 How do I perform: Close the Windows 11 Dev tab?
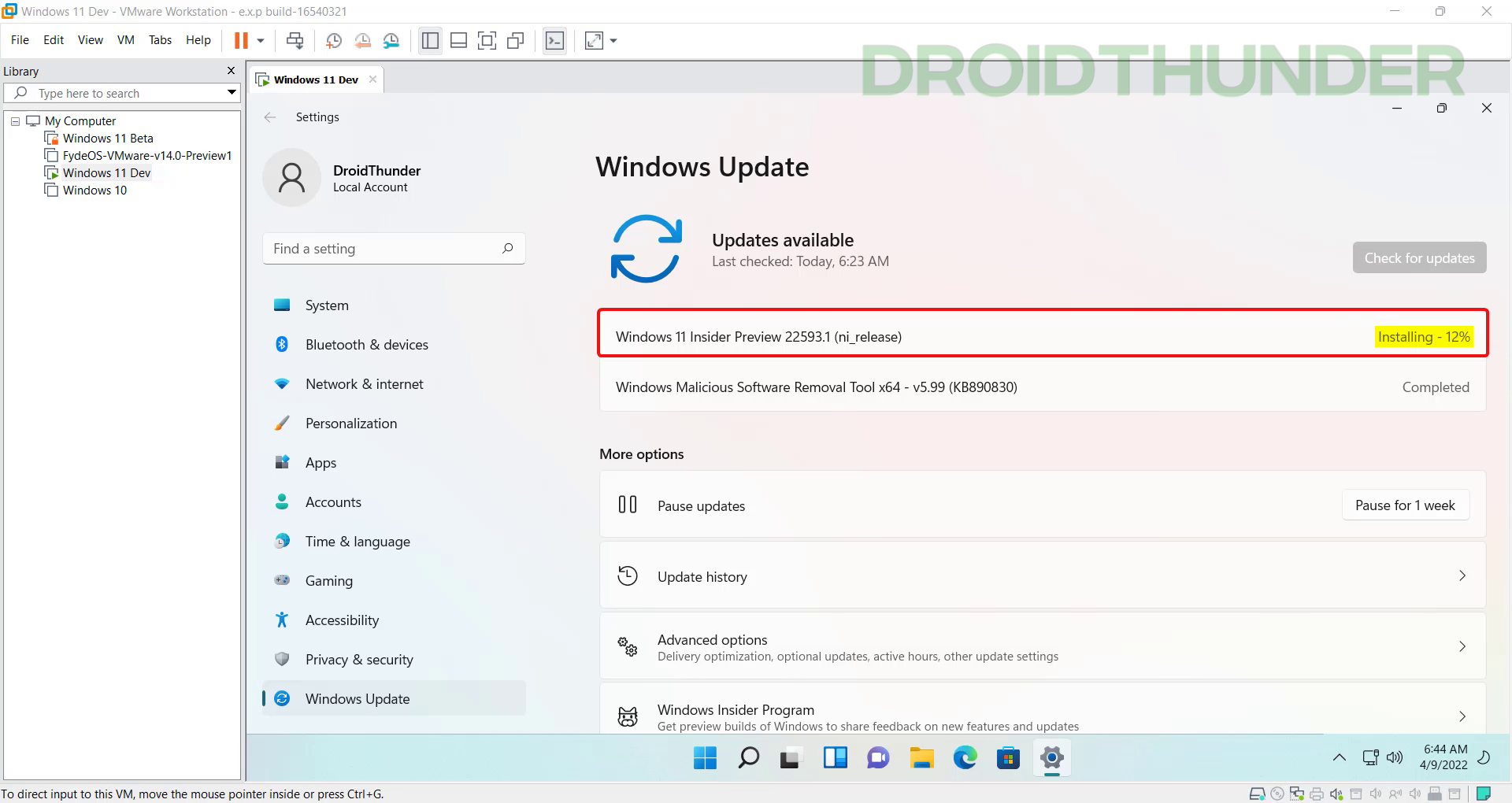tap(372, 80)
